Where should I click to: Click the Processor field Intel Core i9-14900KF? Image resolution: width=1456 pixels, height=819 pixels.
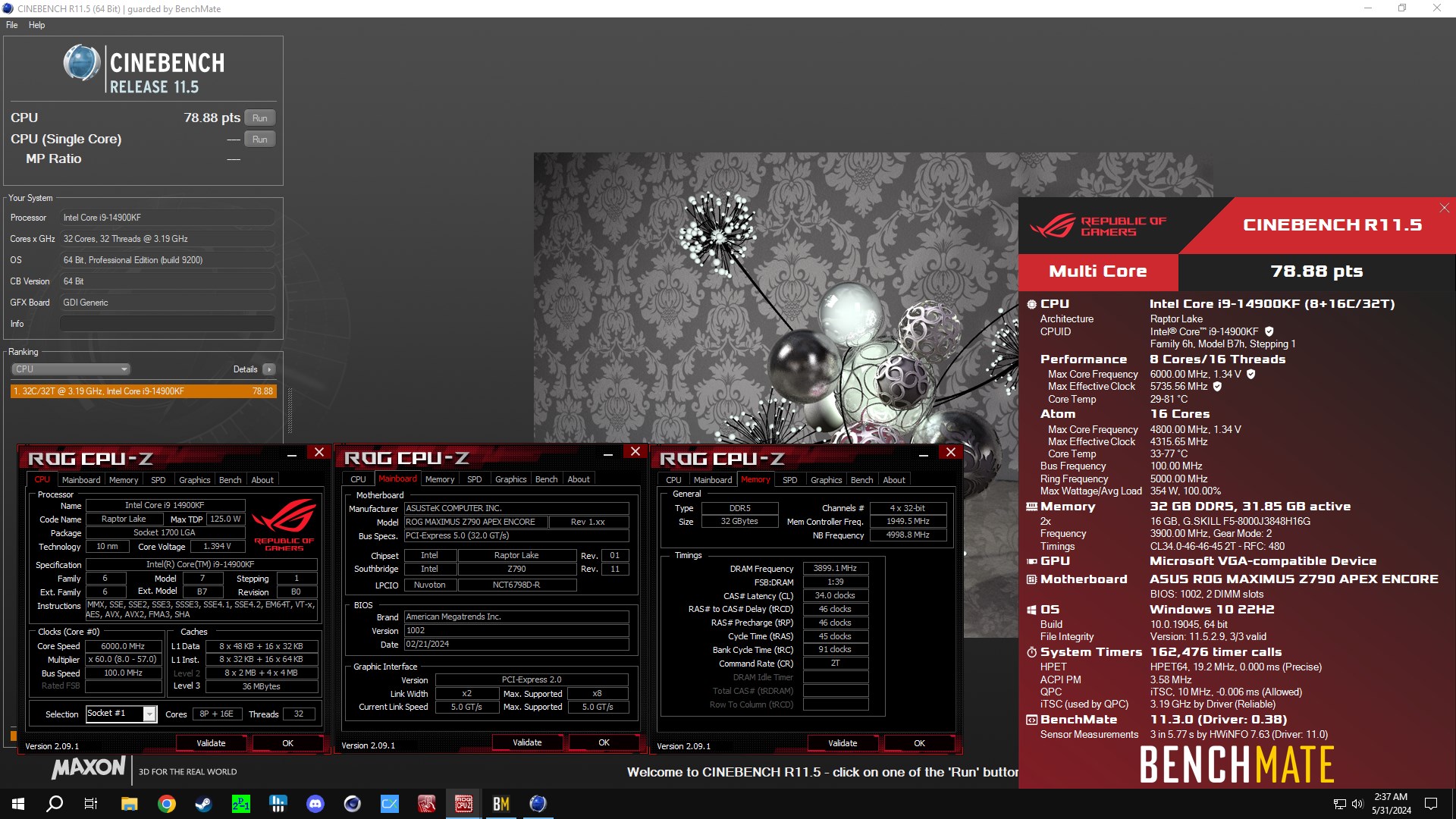[x=168, y=218]
